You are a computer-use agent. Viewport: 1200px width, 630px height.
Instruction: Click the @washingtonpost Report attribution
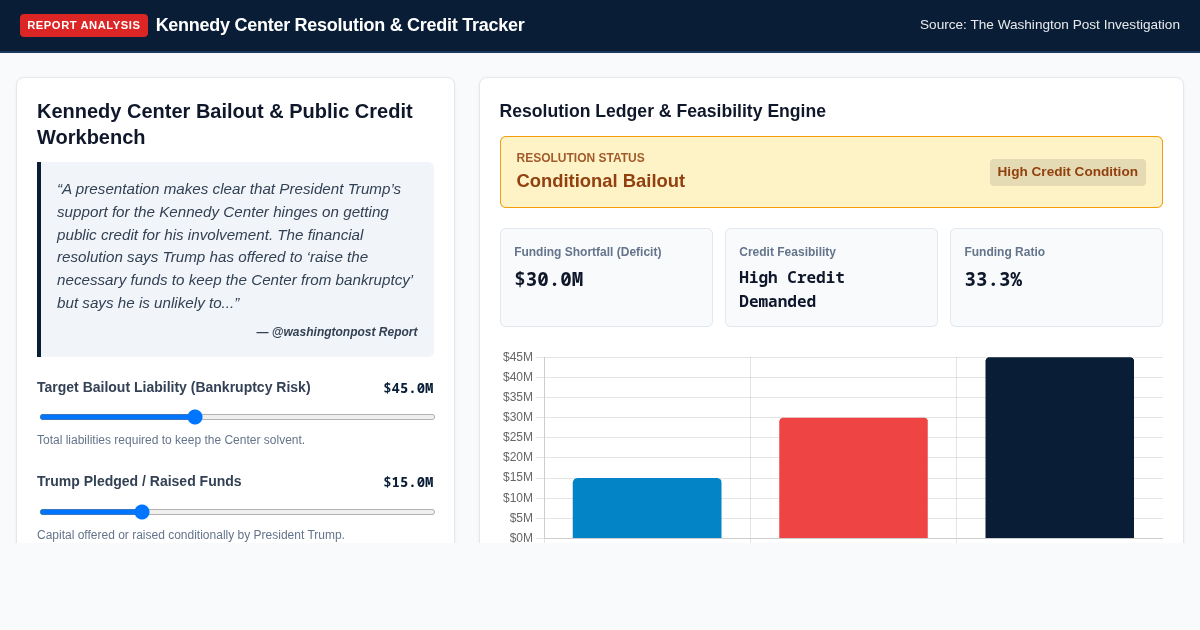click(x=337, y=332)
